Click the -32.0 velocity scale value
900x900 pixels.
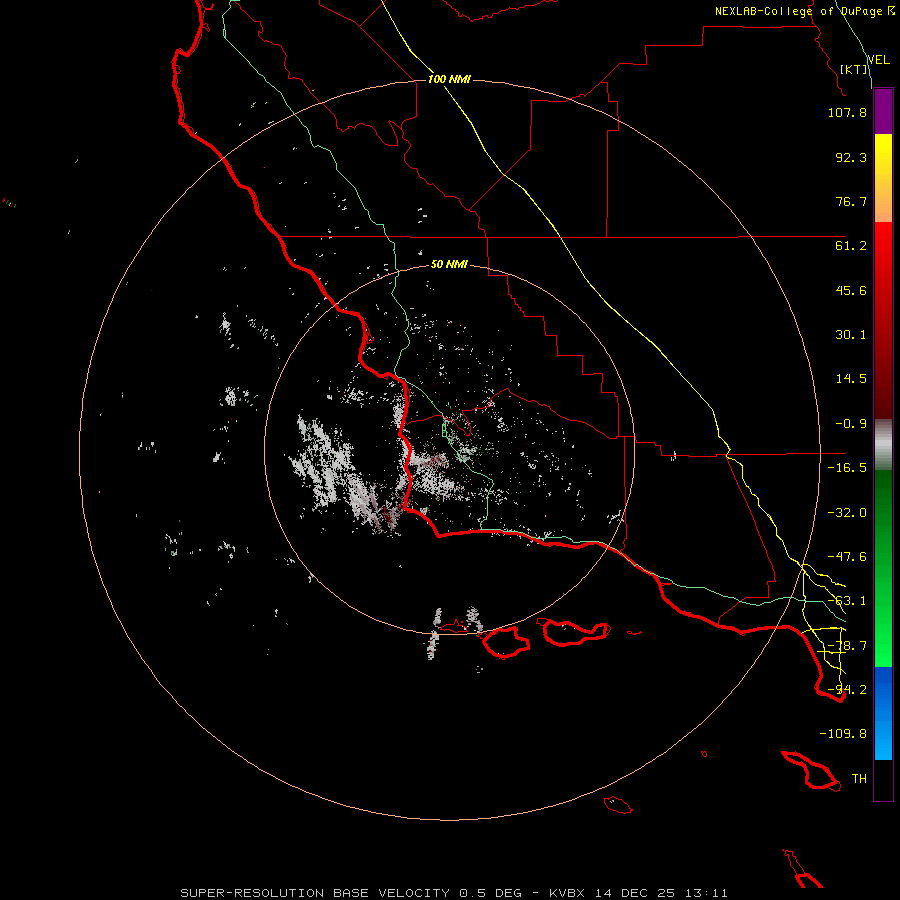coord(847,513)
